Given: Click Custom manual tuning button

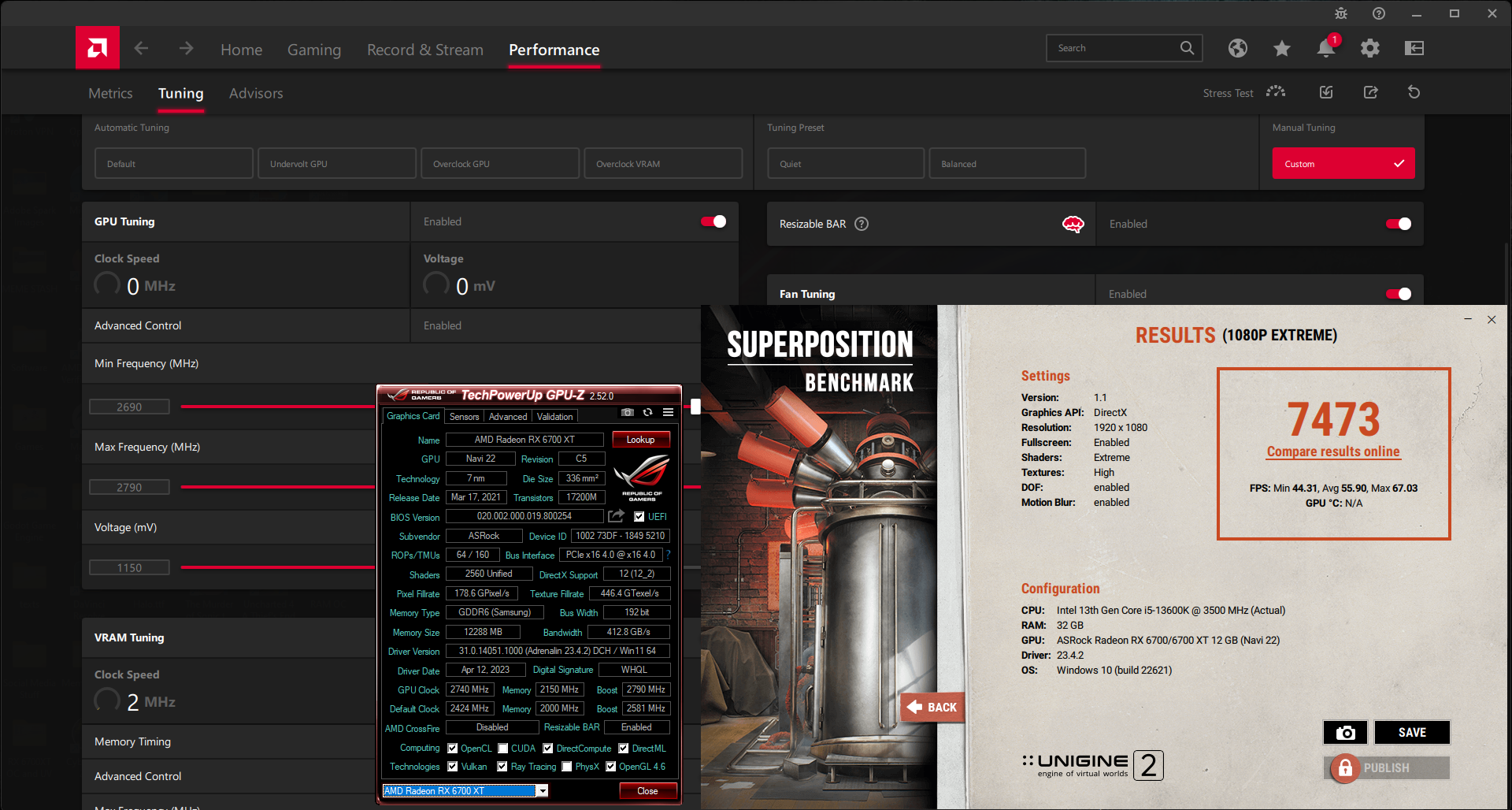Looking at the screenshot, I should [x=1343, y=164].
